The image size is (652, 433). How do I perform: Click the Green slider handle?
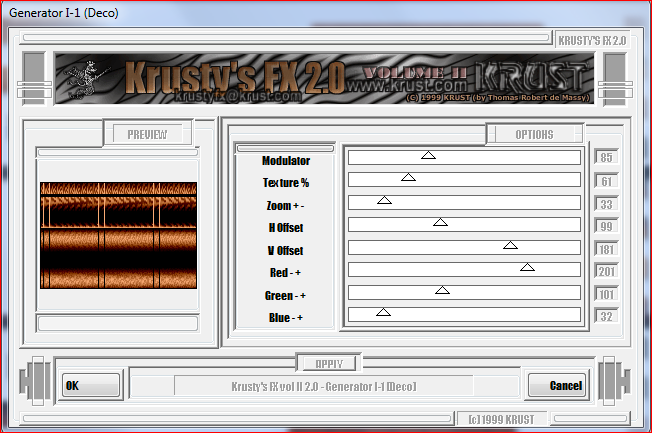pyautogui.click(x=443, y=291)
